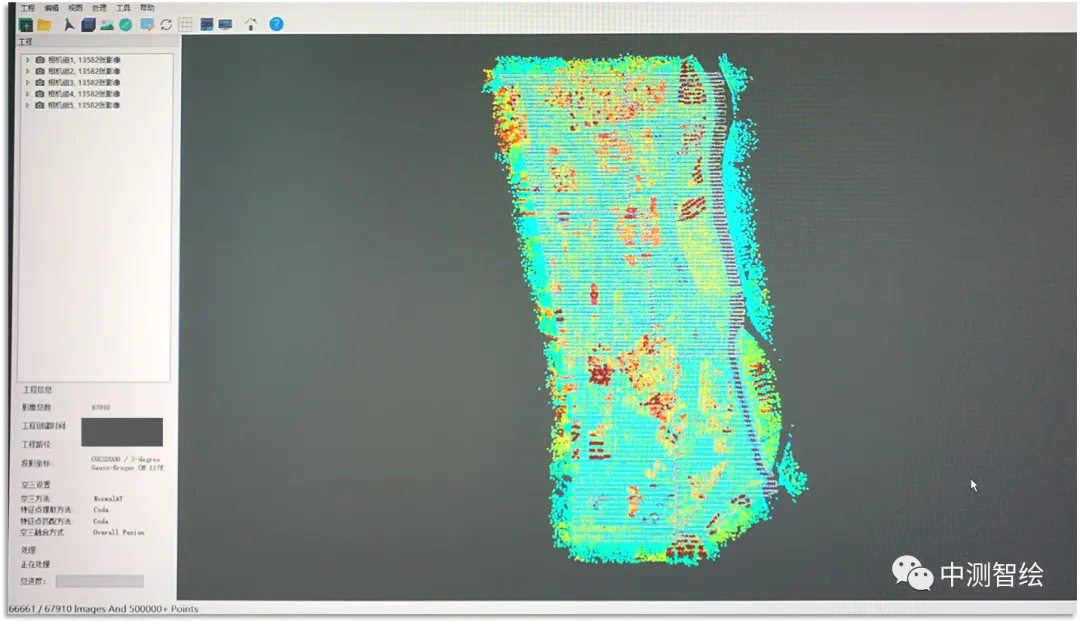Click the 总进度 progress bar

[99, 581]
